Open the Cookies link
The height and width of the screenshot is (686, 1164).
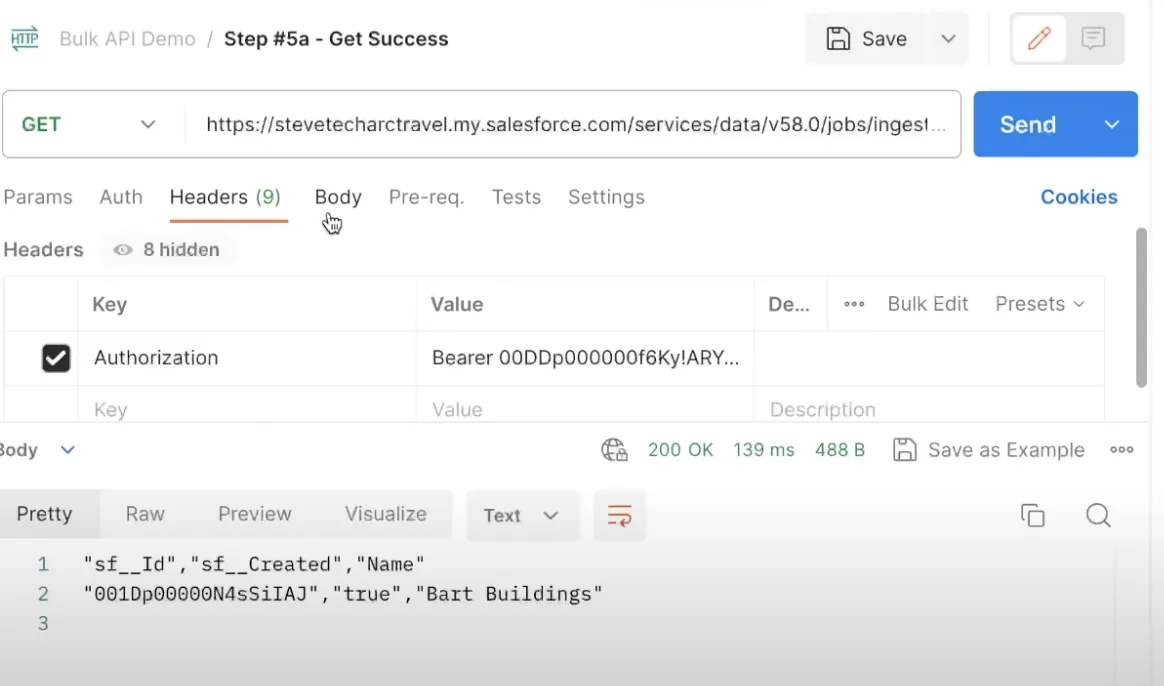point(1079,197)
